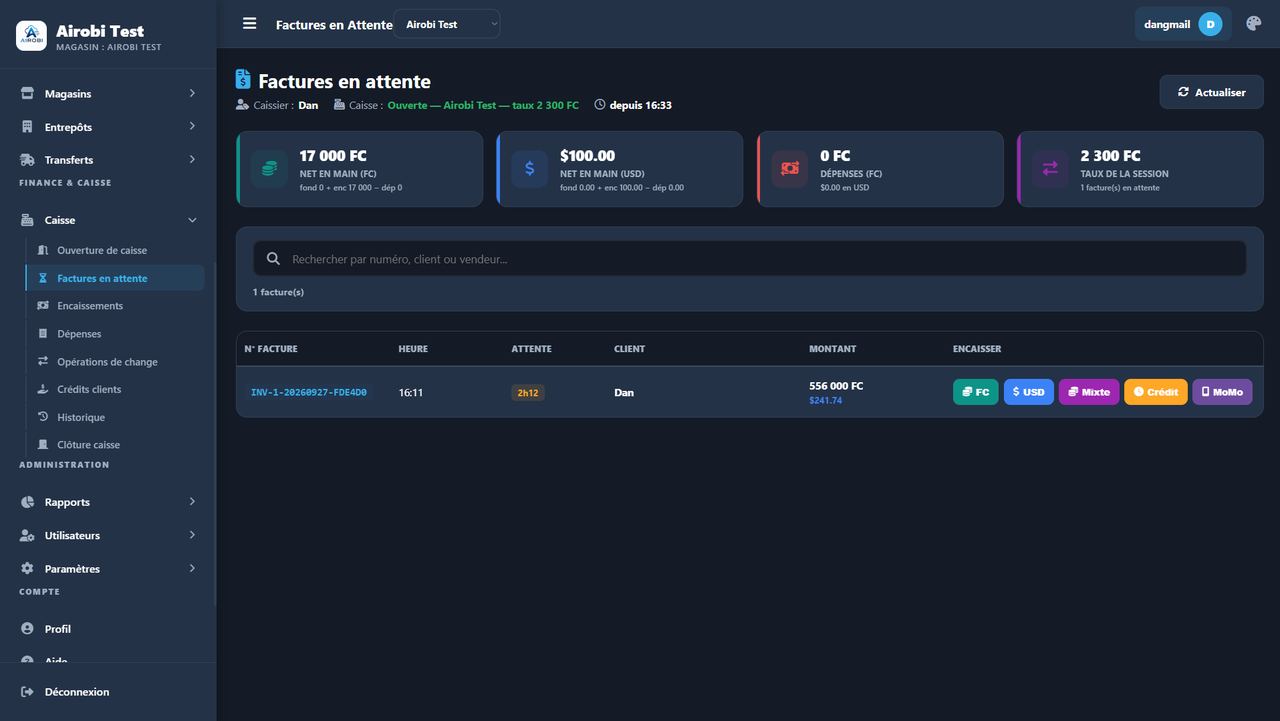Click the invoice icon beside the Factures en attente heading
This screenshot has width=1280, height=721.
coord(243,79)
